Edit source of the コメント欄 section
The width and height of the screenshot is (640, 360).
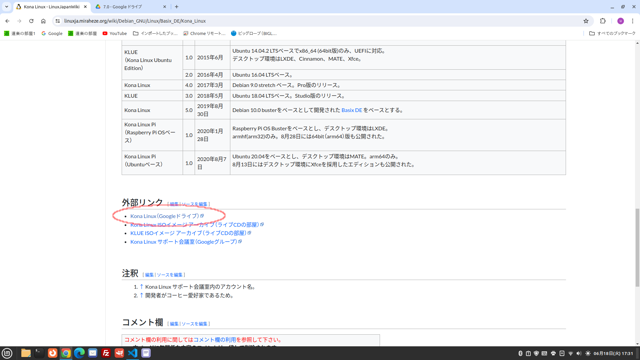194,324
